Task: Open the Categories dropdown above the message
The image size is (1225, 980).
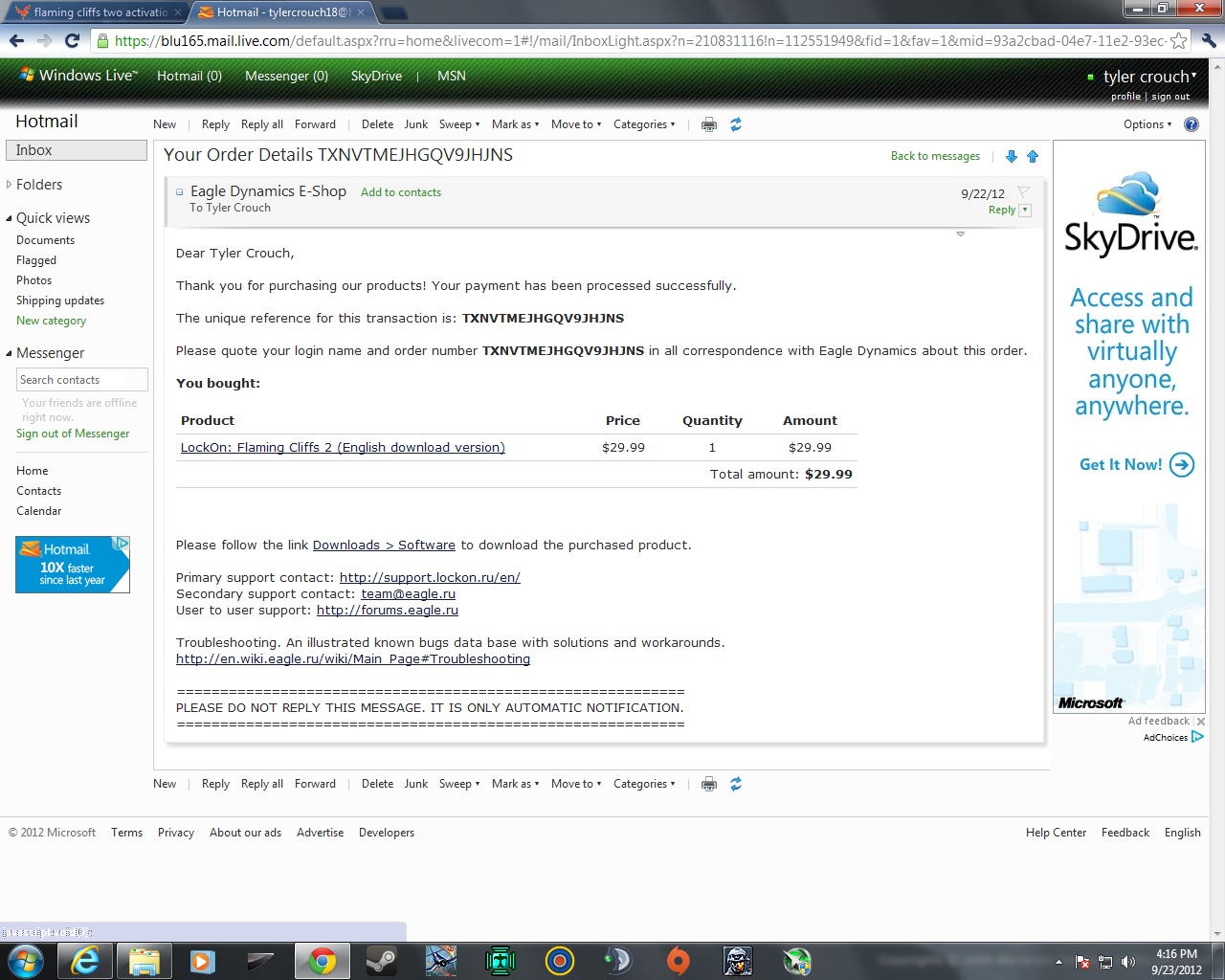Action: (x=644, y=124)
